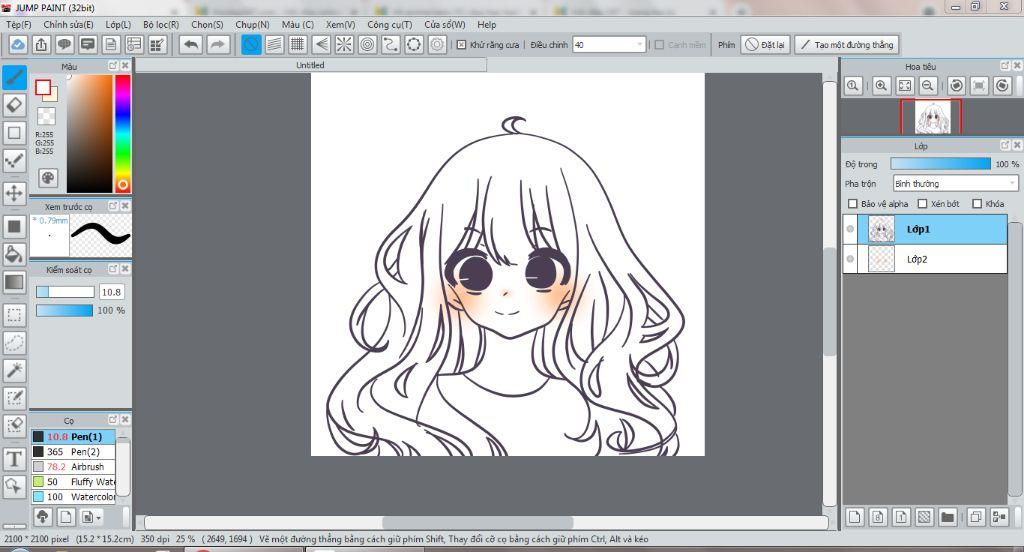Select the Gradient tool
The width and height of the screenshot is (1024, 552).
pos(14,282)
